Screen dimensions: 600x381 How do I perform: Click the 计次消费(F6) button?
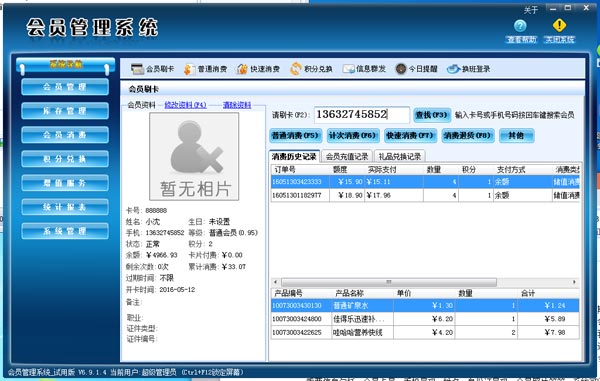(352, 135)
